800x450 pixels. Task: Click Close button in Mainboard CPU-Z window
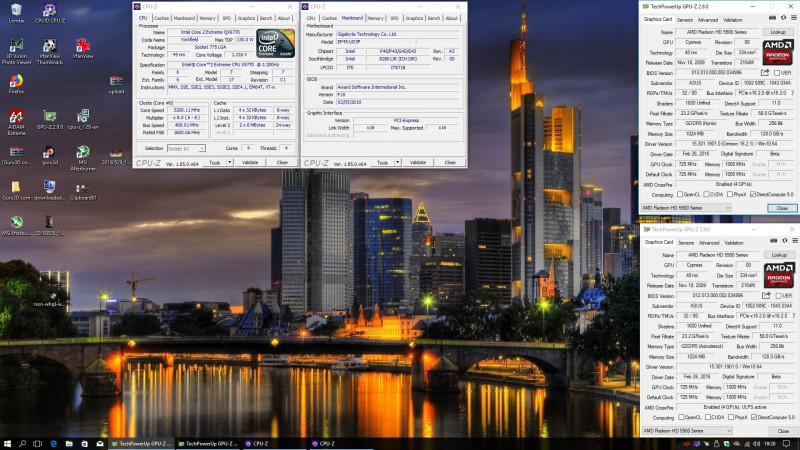point(450,162)
